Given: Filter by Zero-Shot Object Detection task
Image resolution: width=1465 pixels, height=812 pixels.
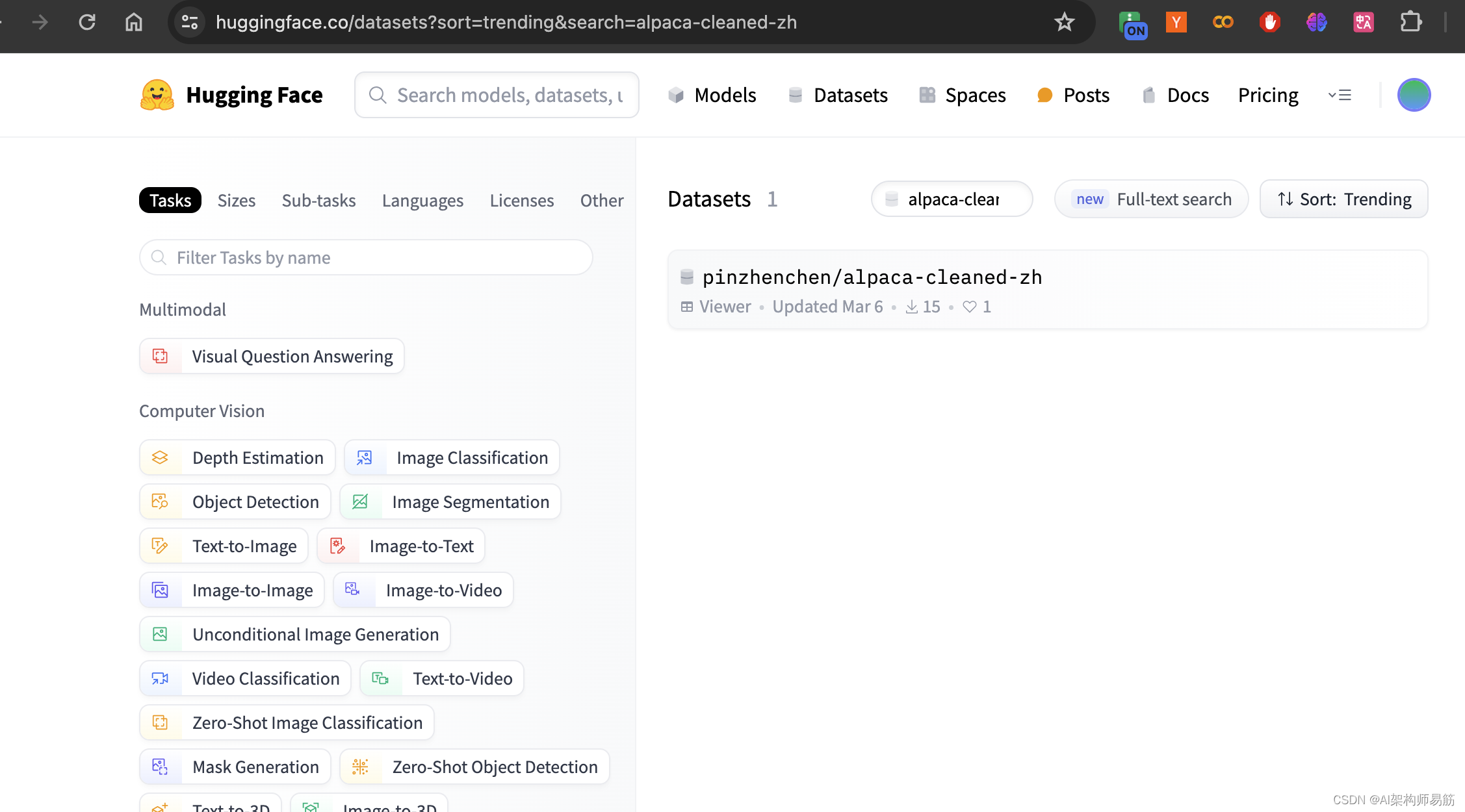Looking at the screenshot, I should tap(474, 767).
